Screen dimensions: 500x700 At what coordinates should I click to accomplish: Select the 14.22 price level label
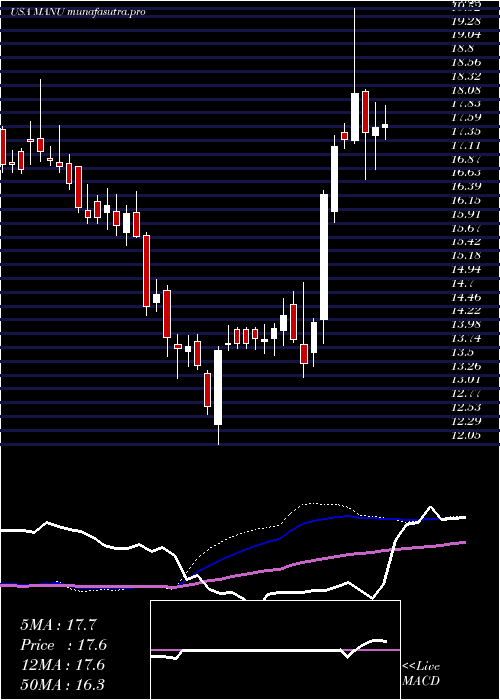tap(467, 311)
